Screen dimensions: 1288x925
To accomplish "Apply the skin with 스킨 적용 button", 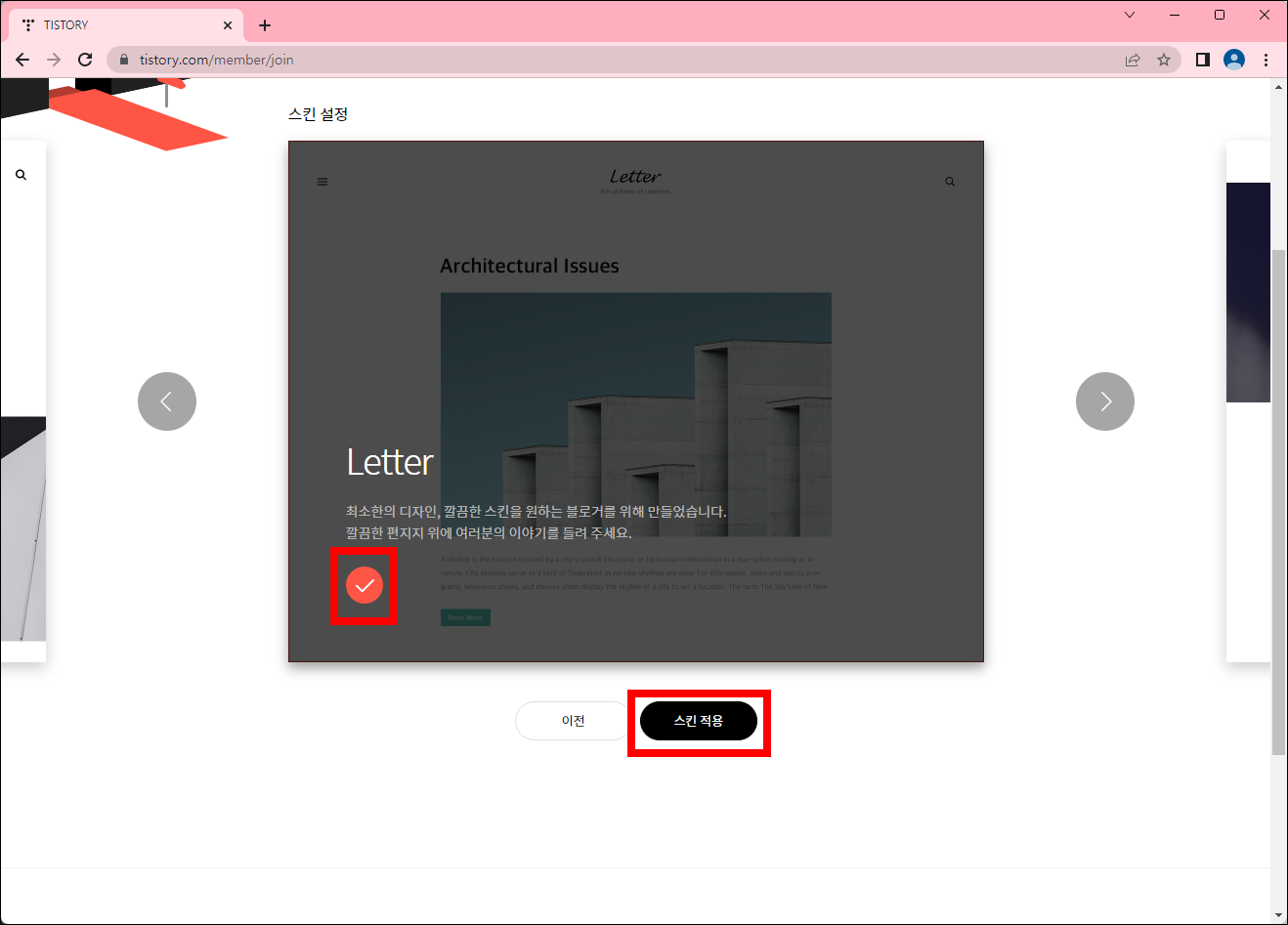I will [x=699, y=721].
